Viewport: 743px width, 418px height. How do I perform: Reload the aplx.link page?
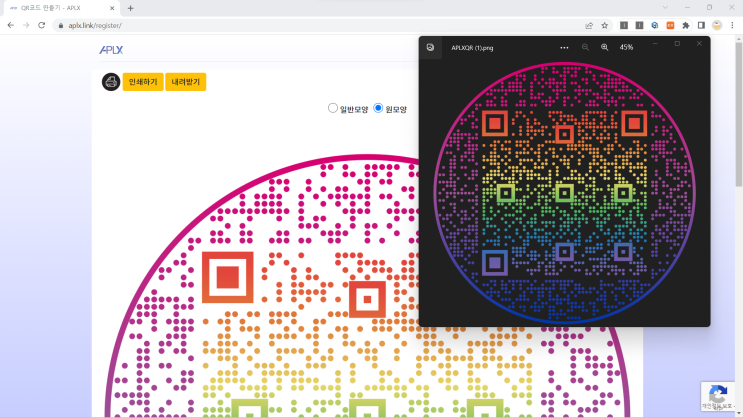pyautogui.click(x=42, y=26)
